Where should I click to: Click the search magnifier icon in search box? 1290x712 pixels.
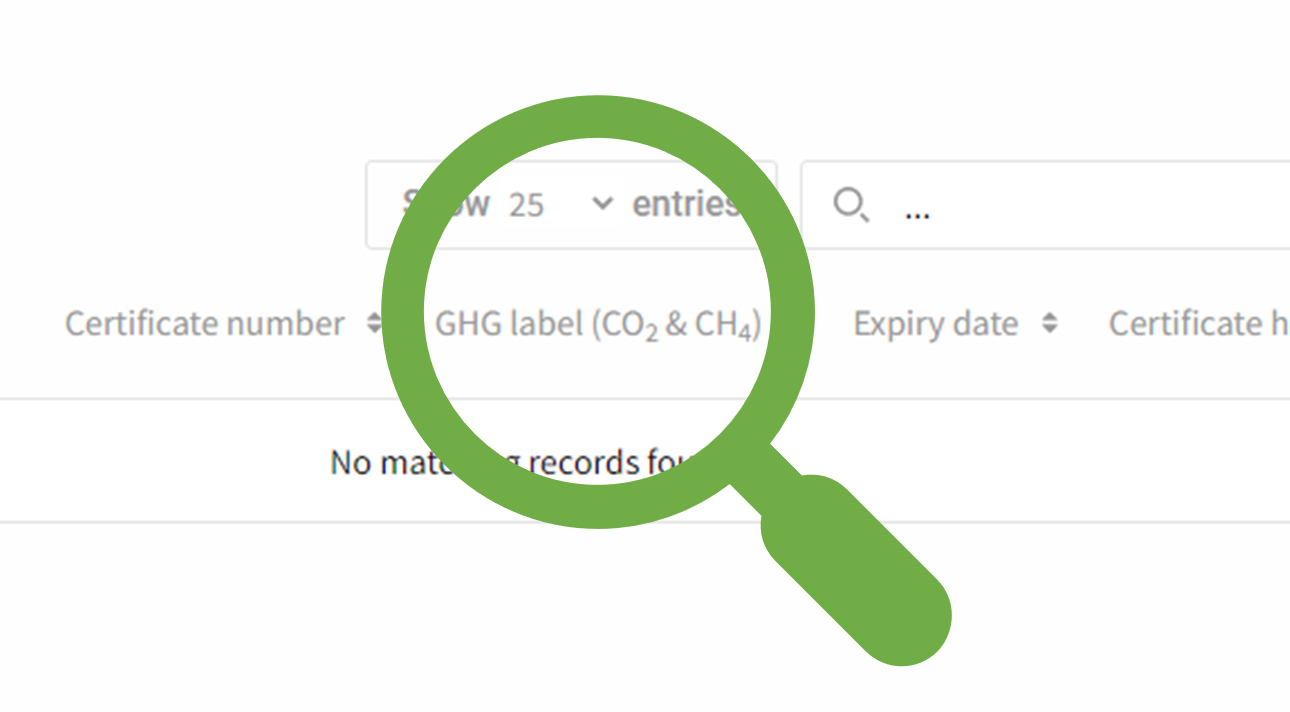850,205
